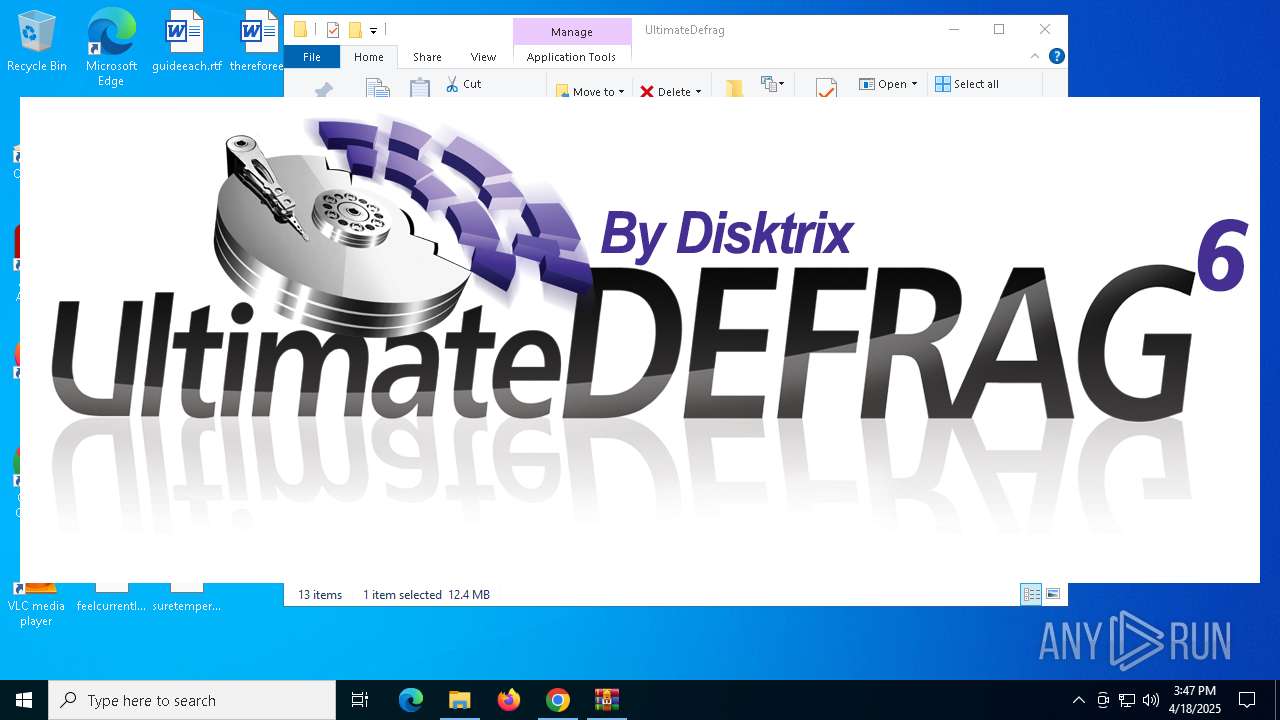Image resolution: width=1280 pixels, height=720 pixels.
Task: Open File Explorer from the taskbar
Action: point(459,700)
